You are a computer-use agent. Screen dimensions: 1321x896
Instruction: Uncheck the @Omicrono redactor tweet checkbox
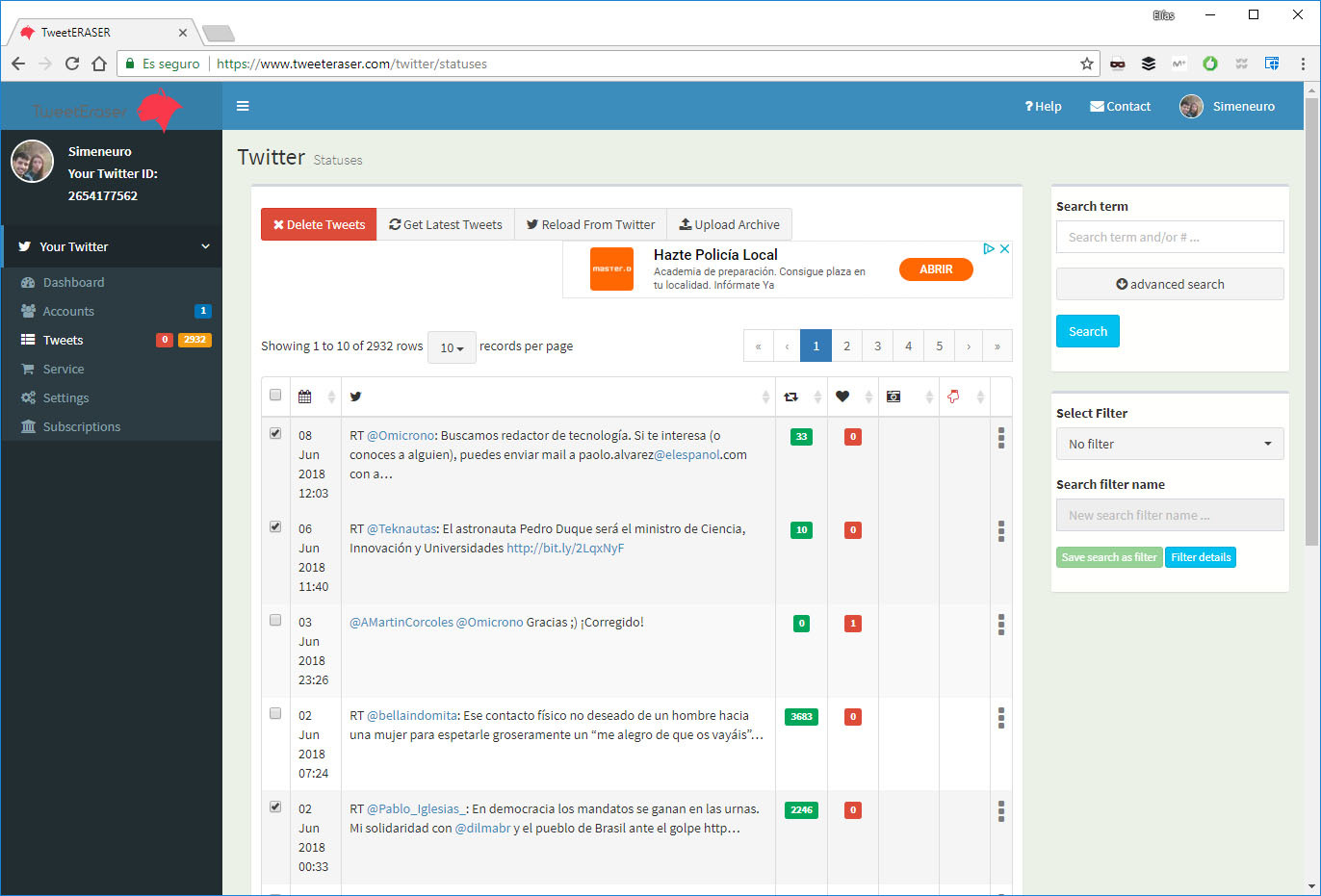pos(275,434)
